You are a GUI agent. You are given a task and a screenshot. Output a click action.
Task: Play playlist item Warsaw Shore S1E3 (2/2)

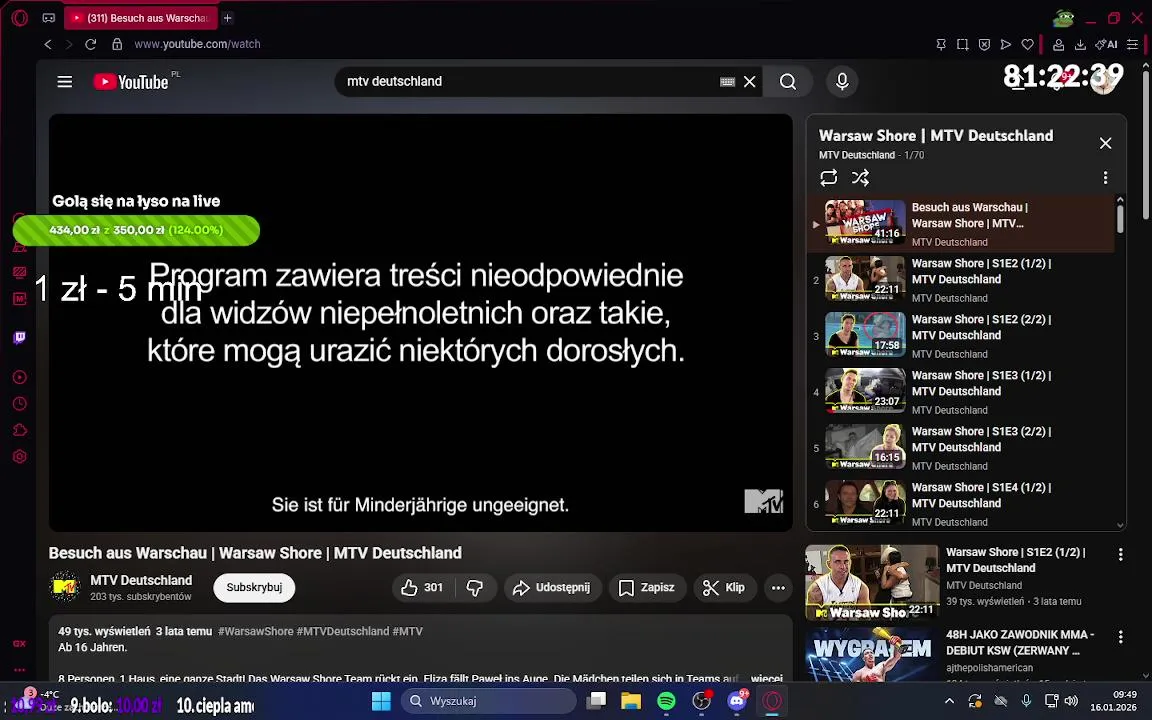point(961,448)
